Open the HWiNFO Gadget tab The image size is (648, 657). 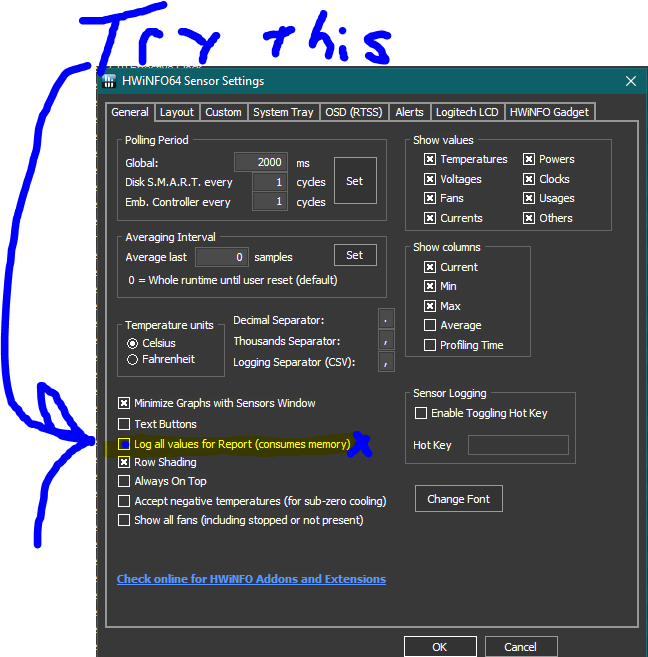click(549, 112)
